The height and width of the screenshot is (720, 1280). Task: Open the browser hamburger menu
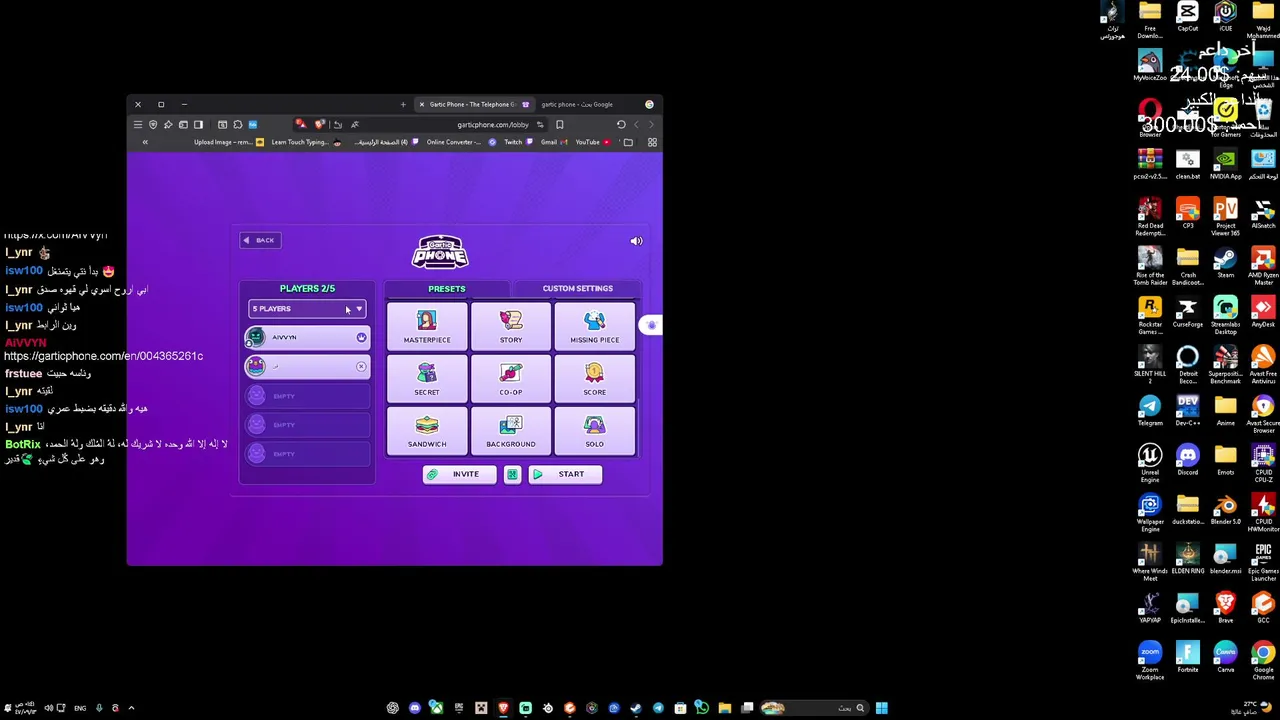point(138,125)
